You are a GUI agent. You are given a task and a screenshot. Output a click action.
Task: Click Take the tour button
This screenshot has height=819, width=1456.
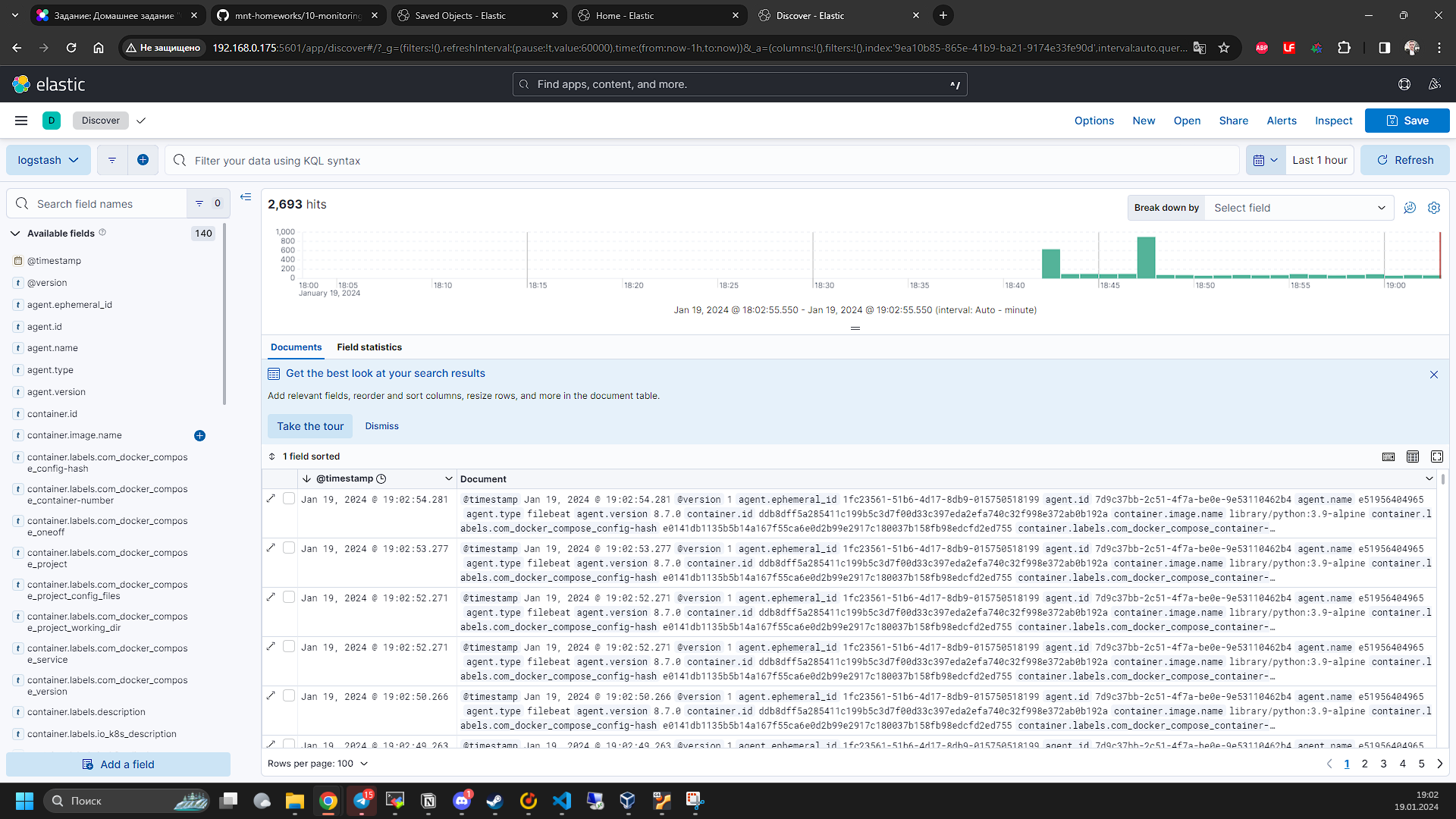coord(310,426)
